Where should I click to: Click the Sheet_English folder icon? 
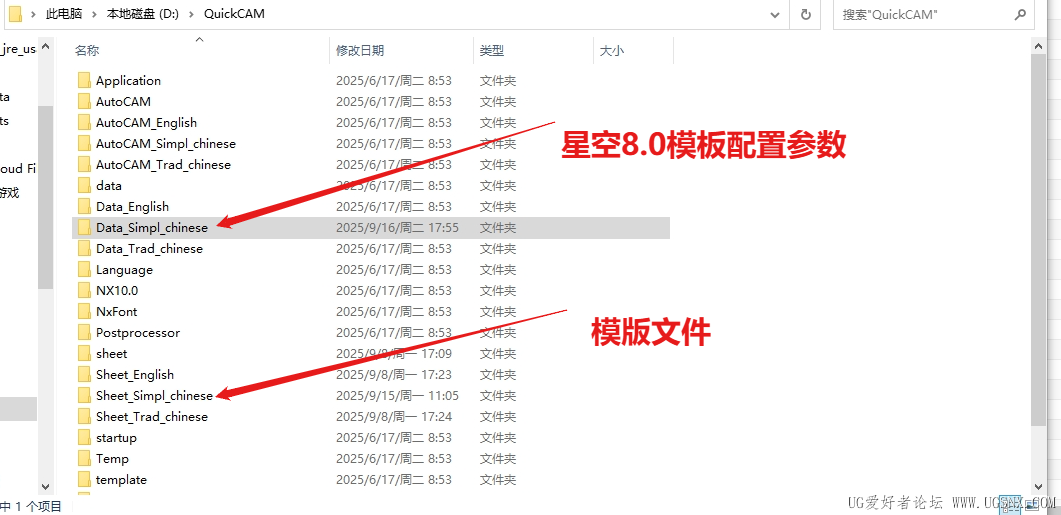84,374
